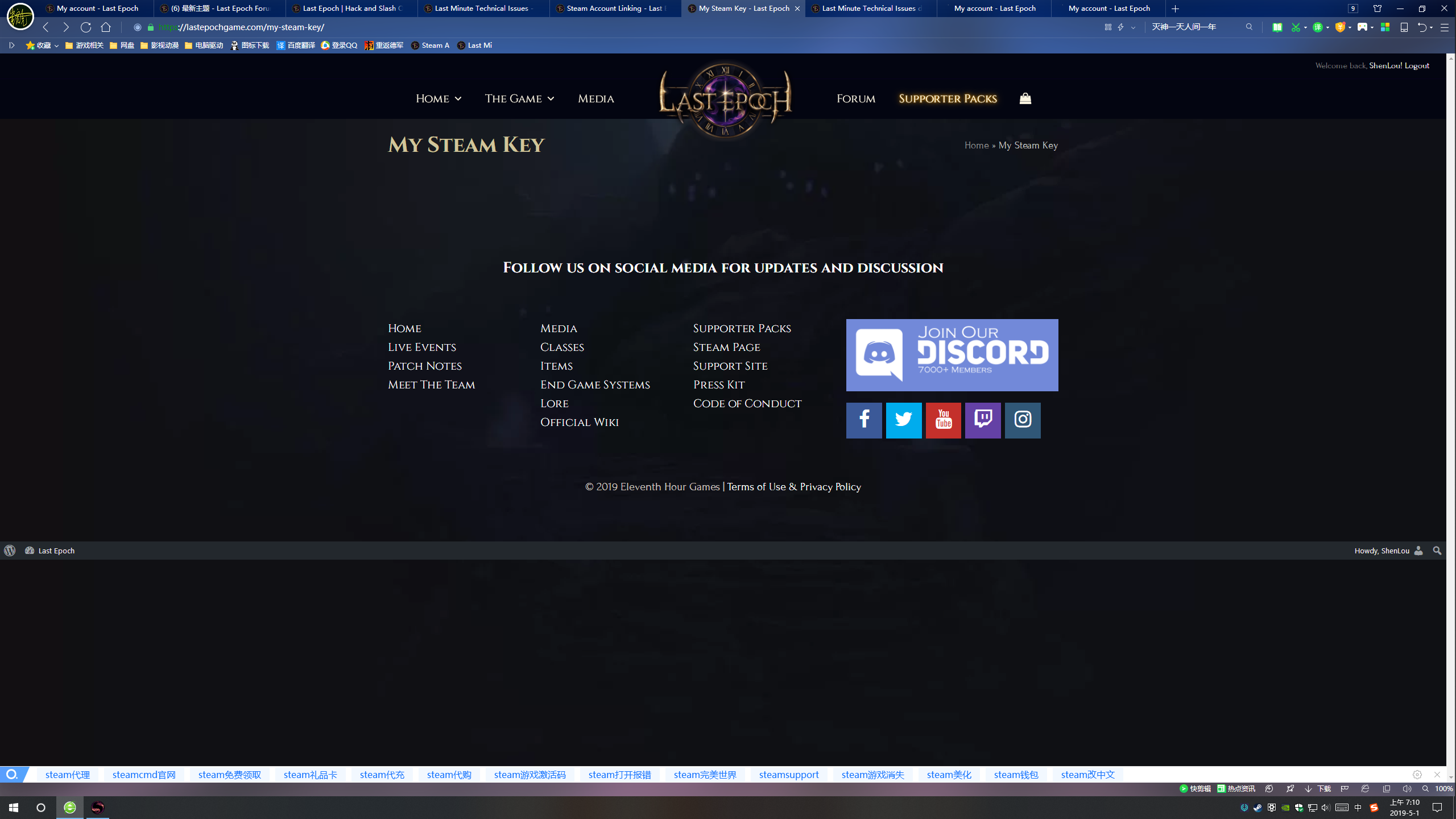1456x819 pixels.
Task: Open the End Game Systems footer link
Action: (x=595, y=384)
